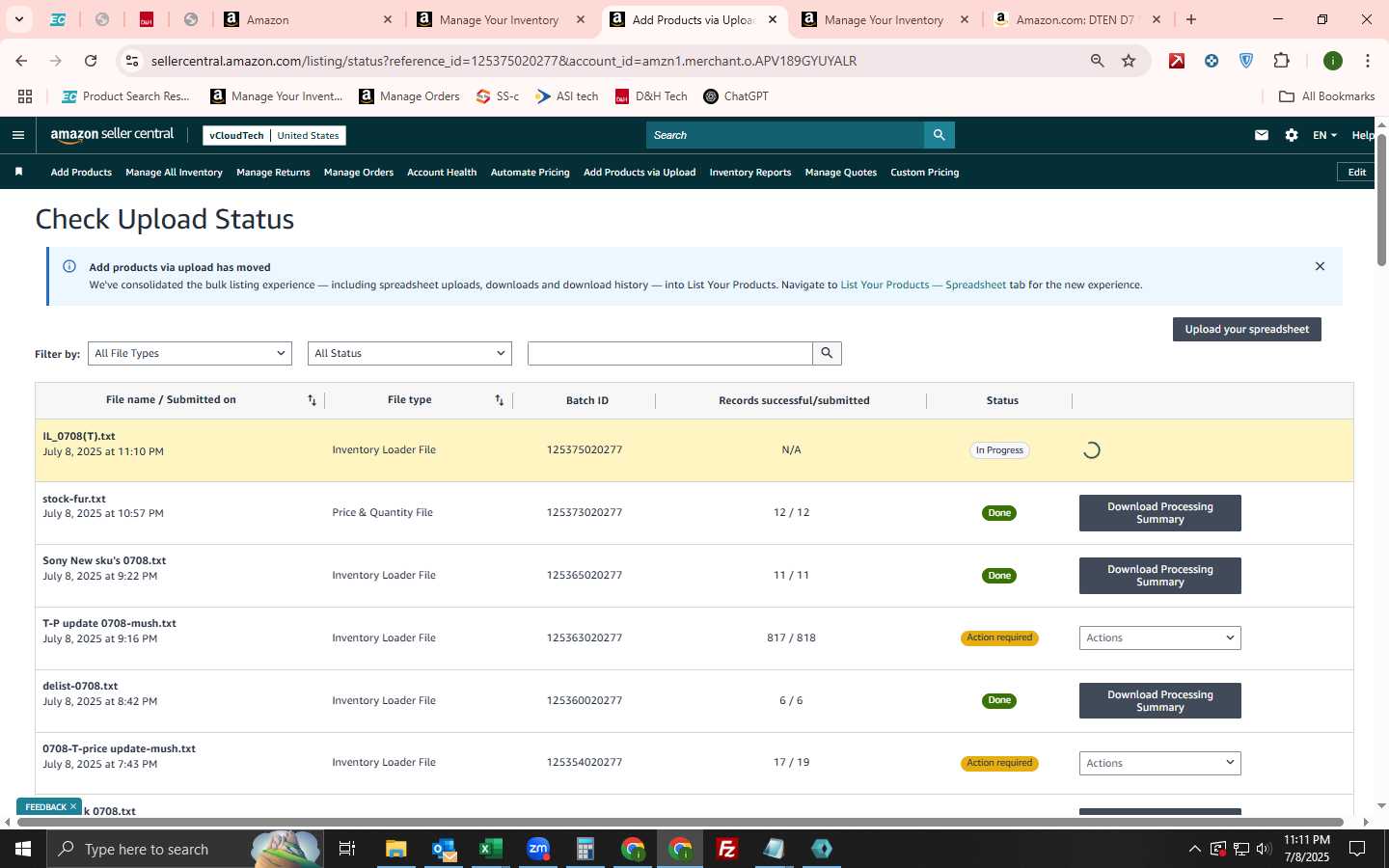
Task: Open Manage Returns nav item
Action: [x=273, y=173]
